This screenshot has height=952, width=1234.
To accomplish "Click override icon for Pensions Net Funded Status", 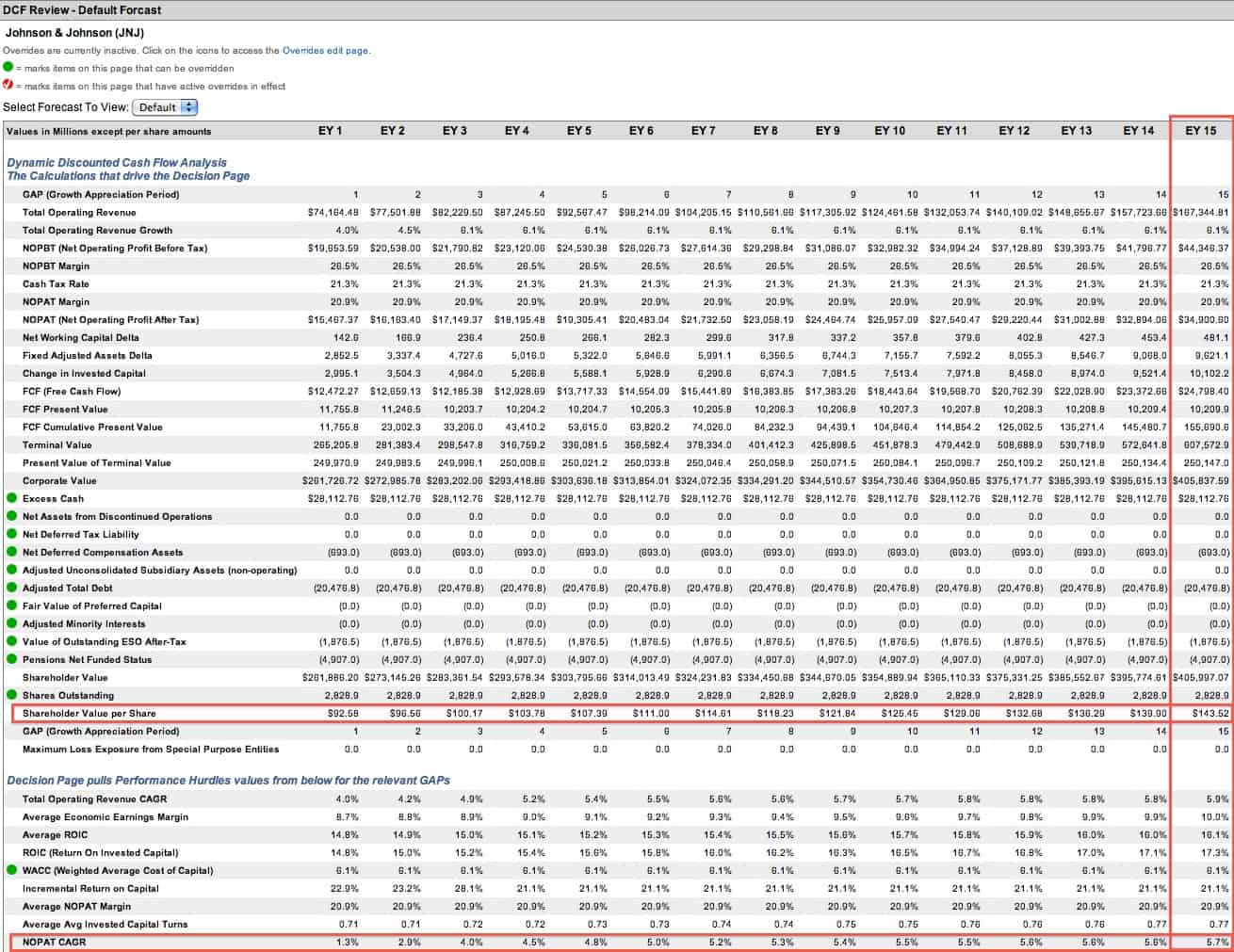I will [x=11, y=659].
